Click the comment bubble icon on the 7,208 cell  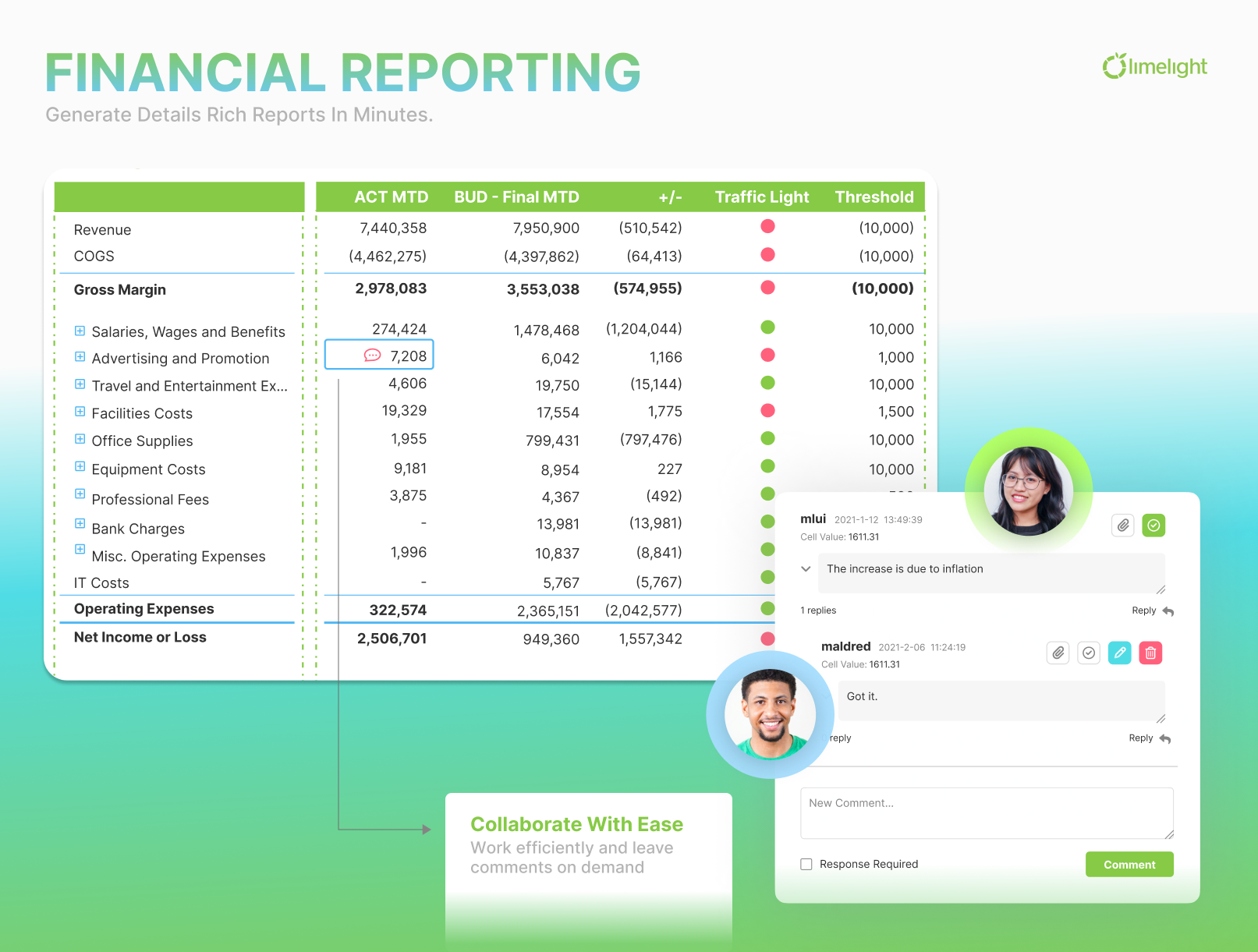tap(371, 355)
